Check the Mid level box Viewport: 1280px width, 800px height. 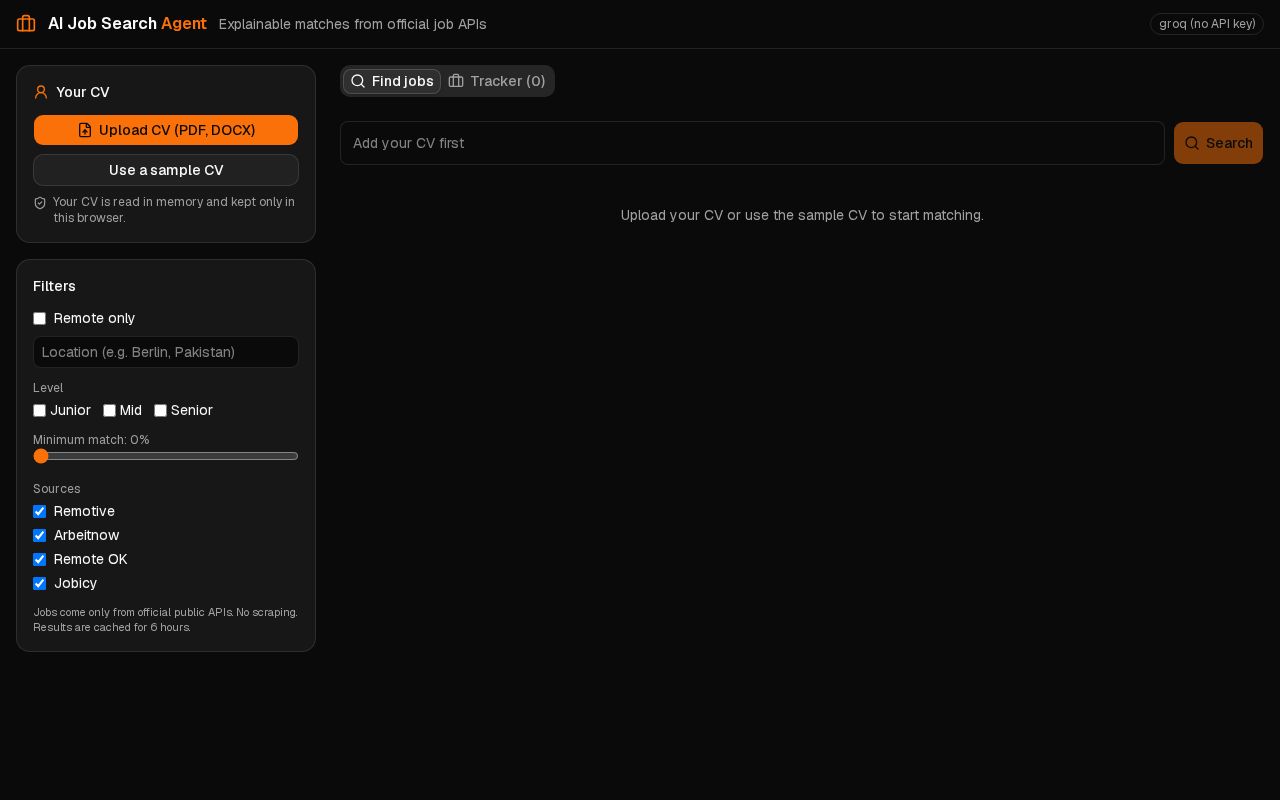click(x=110, y=411)
